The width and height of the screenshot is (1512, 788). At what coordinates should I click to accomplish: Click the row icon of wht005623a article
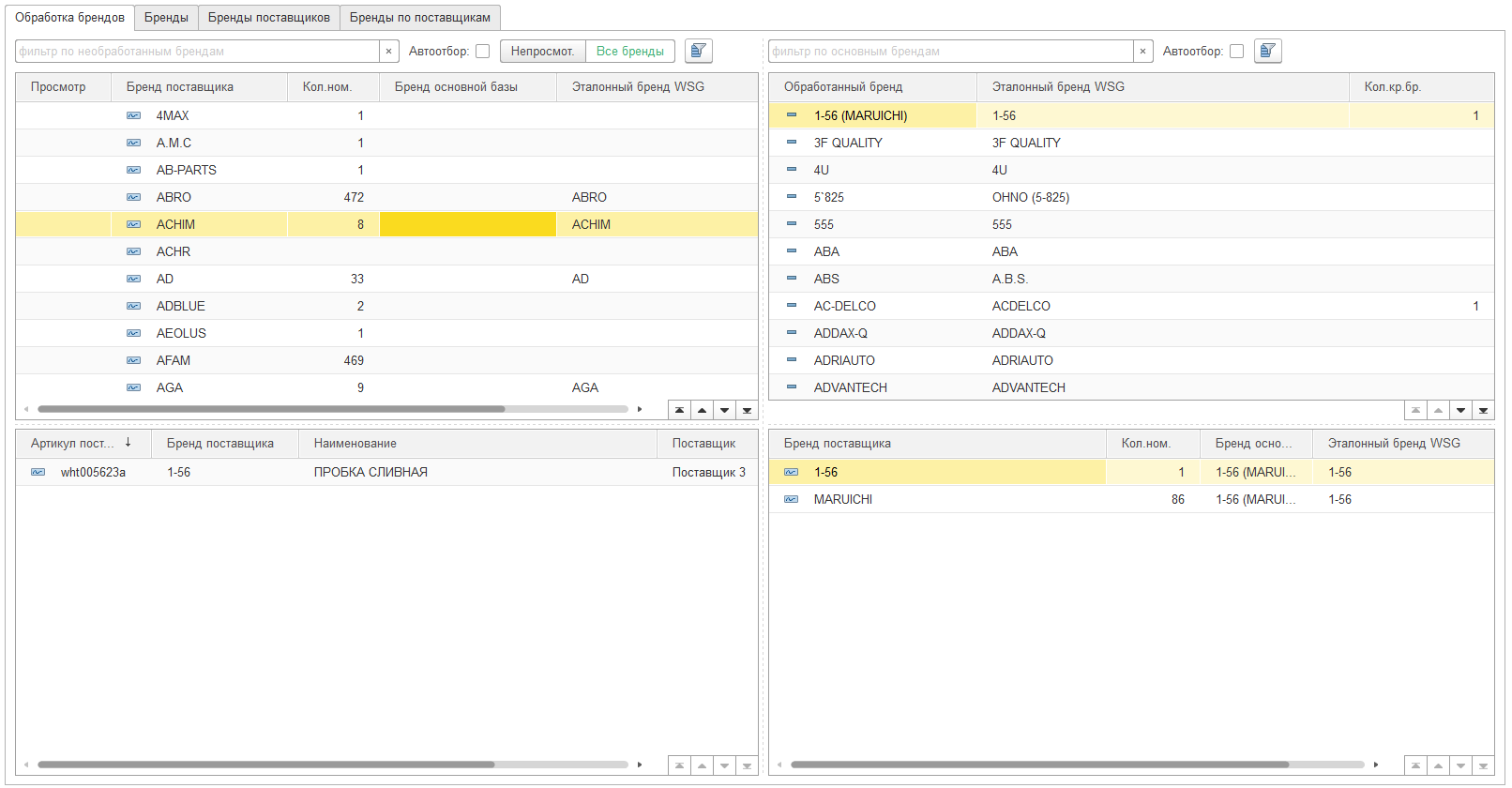38,472
